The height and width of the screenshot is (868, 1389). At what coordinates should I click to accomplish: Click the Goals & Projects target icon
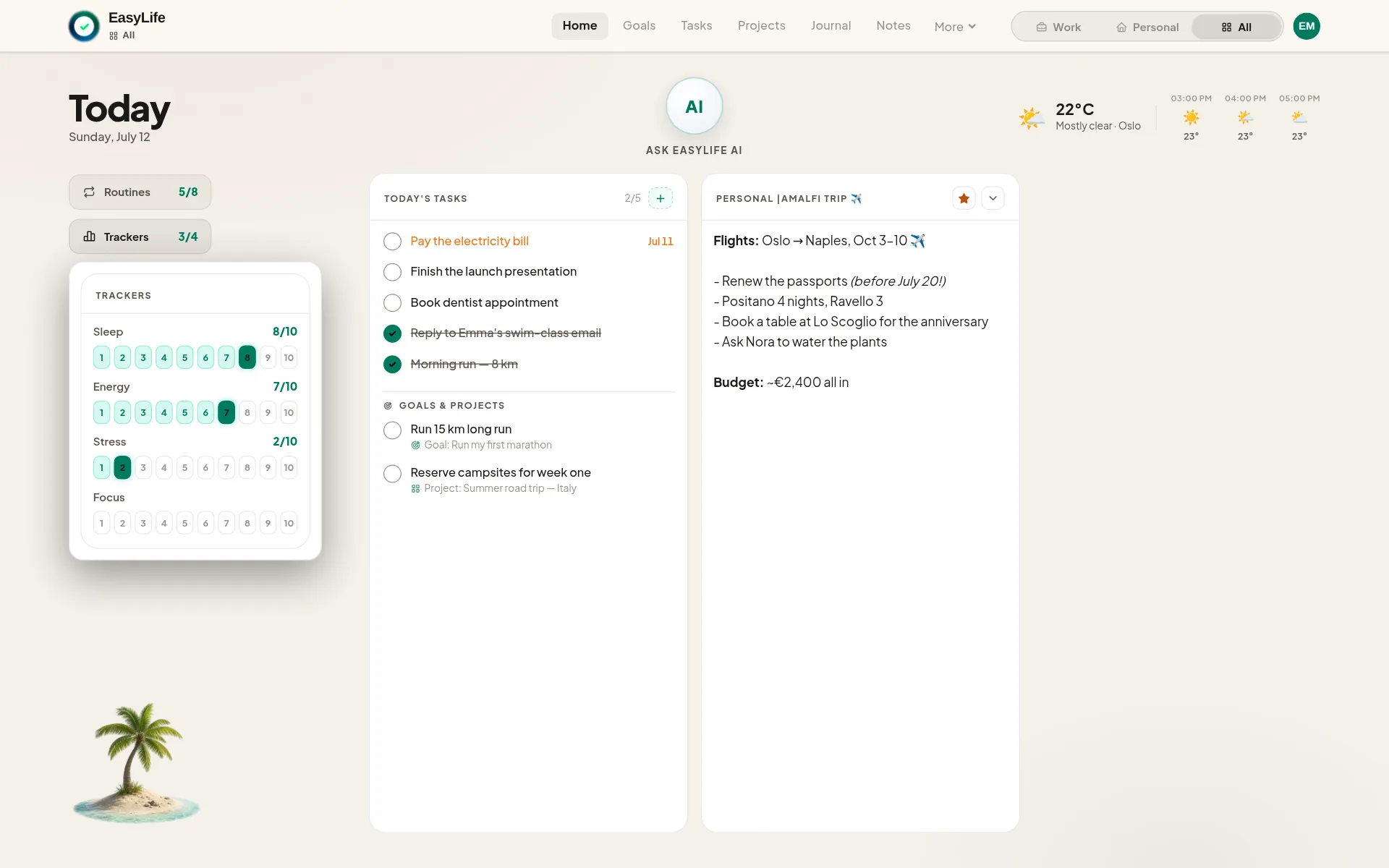pyautogui.click(x=388, y=406)
